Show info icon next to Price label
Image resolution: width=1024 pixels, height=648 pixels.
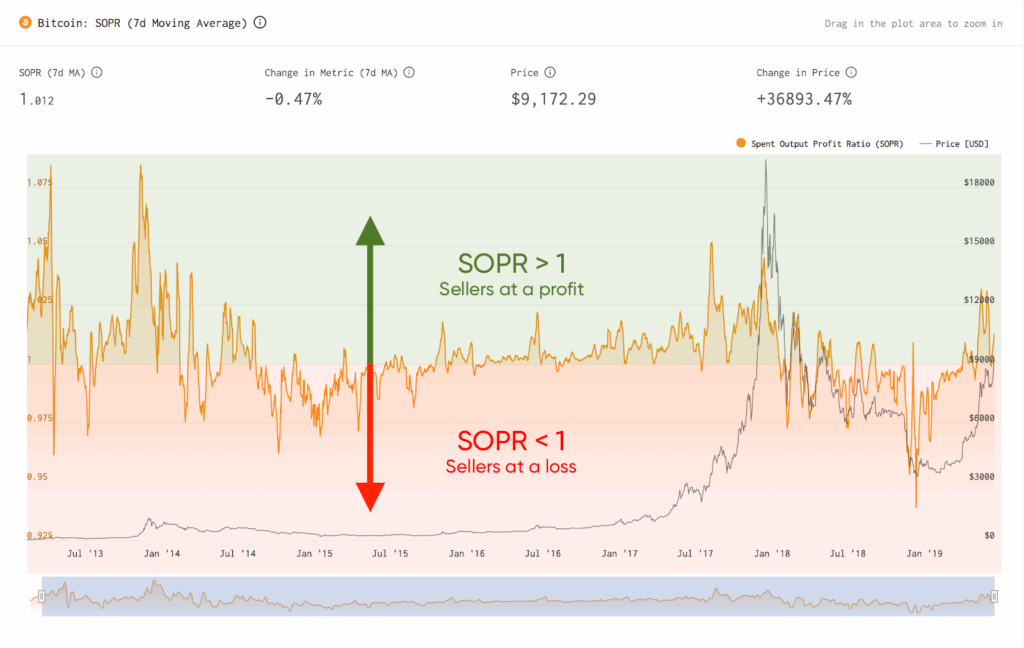(550, 73)
